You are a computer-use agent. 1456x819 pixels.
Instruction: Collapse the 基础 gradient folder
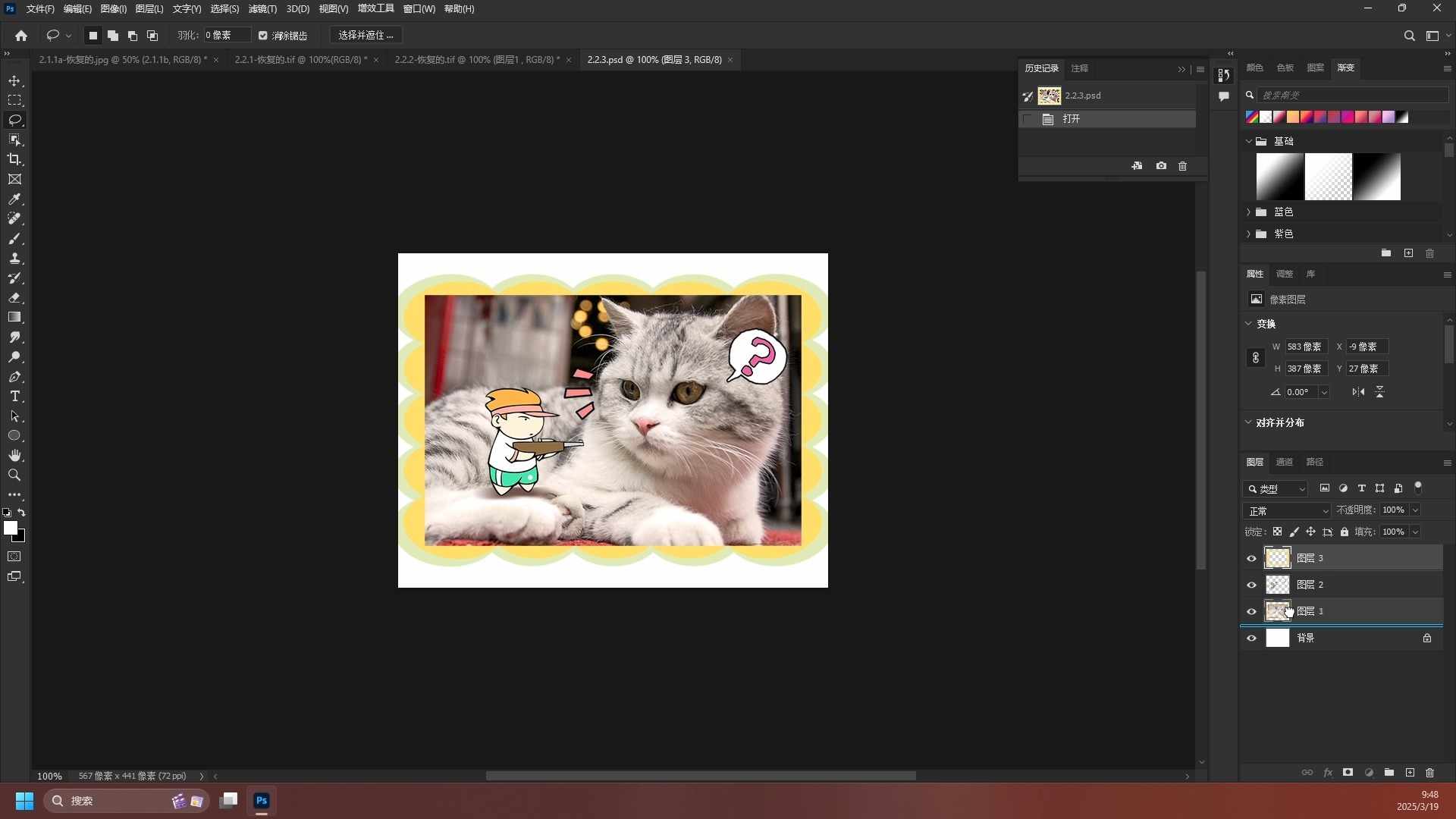tap(1248, 141)
